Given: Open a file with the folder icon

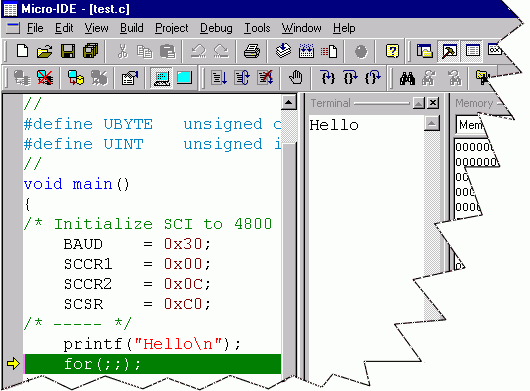Looking at the screenshot, I should [x=45, y=51].
